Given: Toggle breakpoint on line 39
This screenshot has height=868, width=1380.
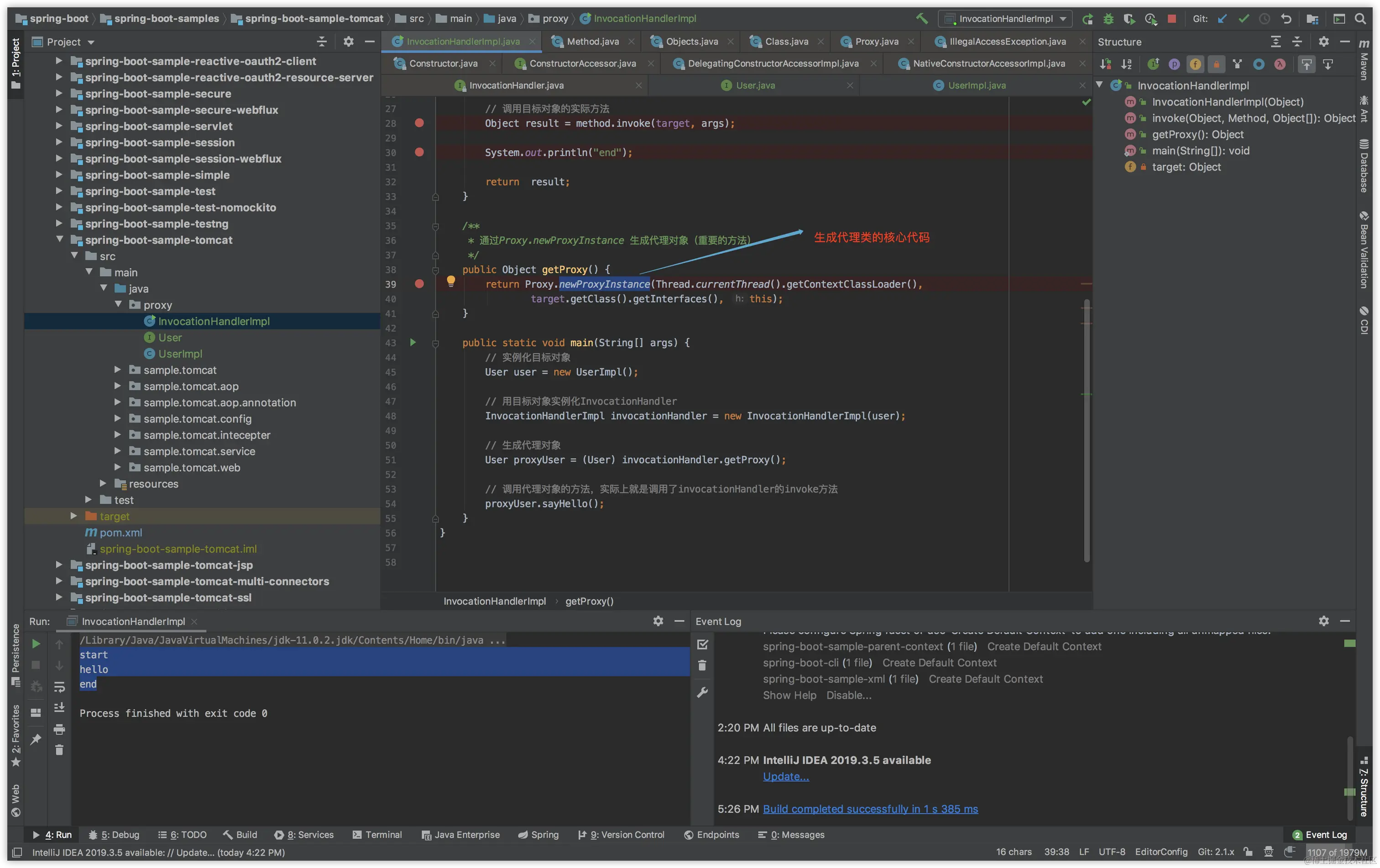Looking at the screenshot, I should (x=419, y=283).
